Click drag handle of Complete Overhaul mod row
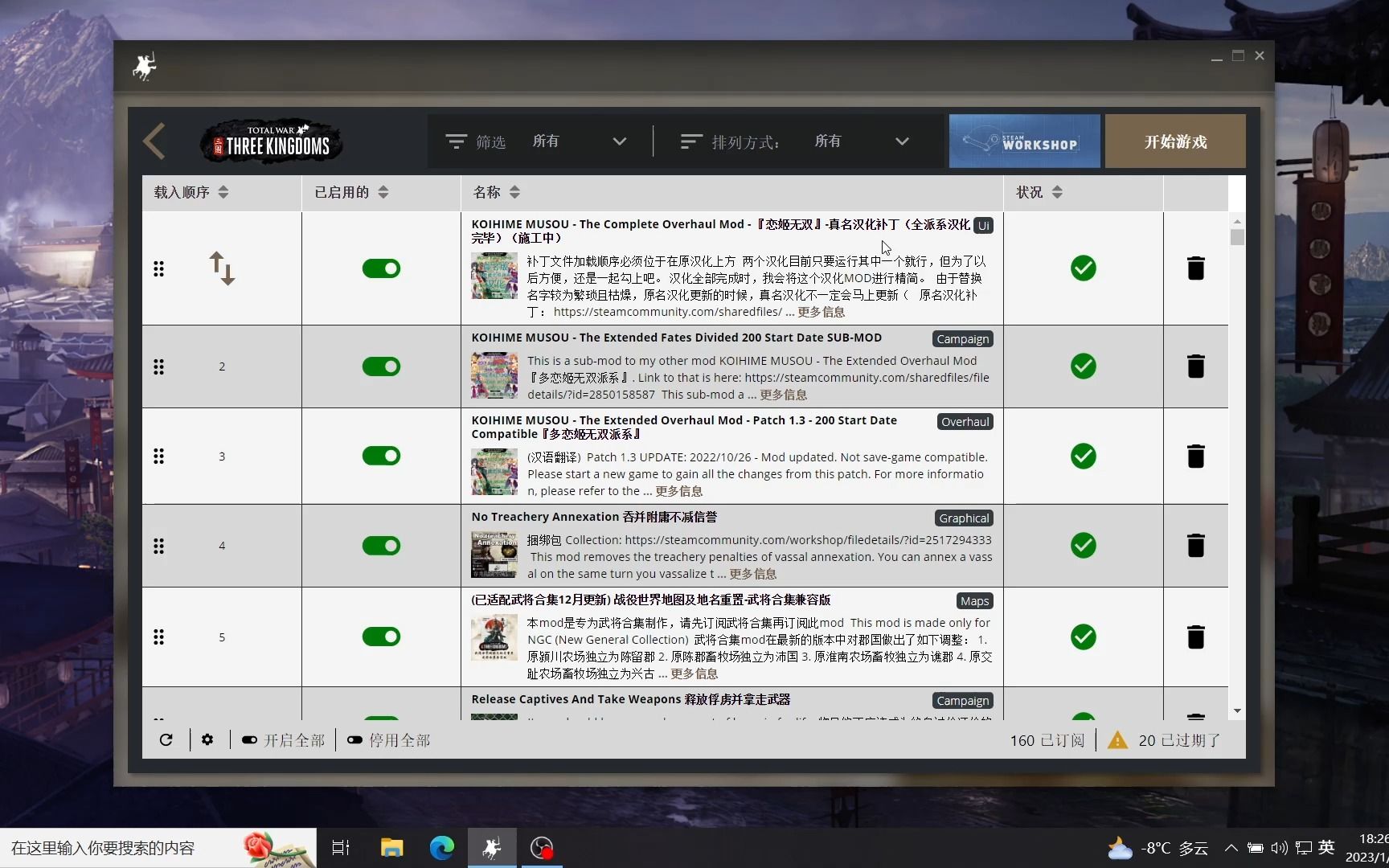This screenshot has width=1389, height=868. coord(158,268)
